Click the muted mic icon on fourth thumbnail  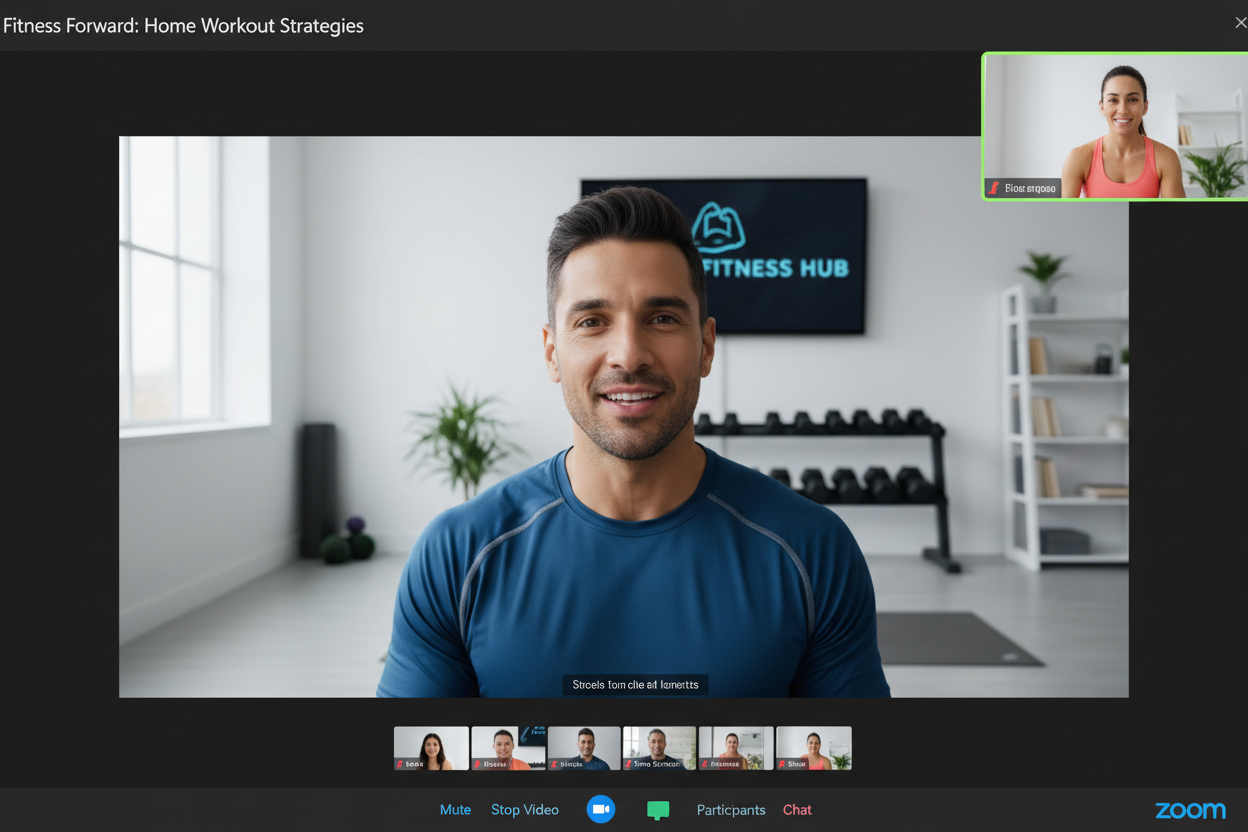coord(629,764)
